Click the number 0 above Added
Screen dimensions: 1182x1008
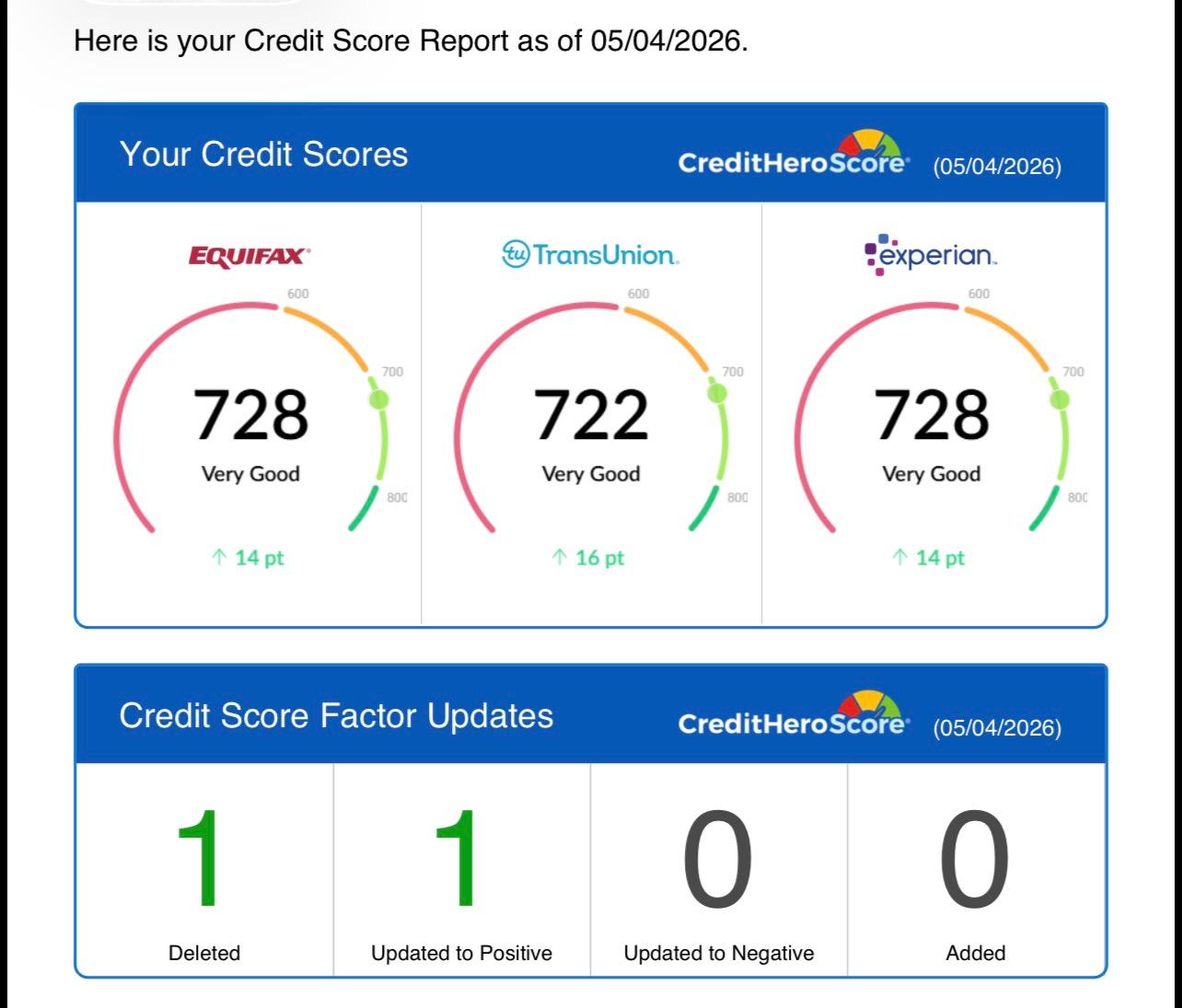975,859
